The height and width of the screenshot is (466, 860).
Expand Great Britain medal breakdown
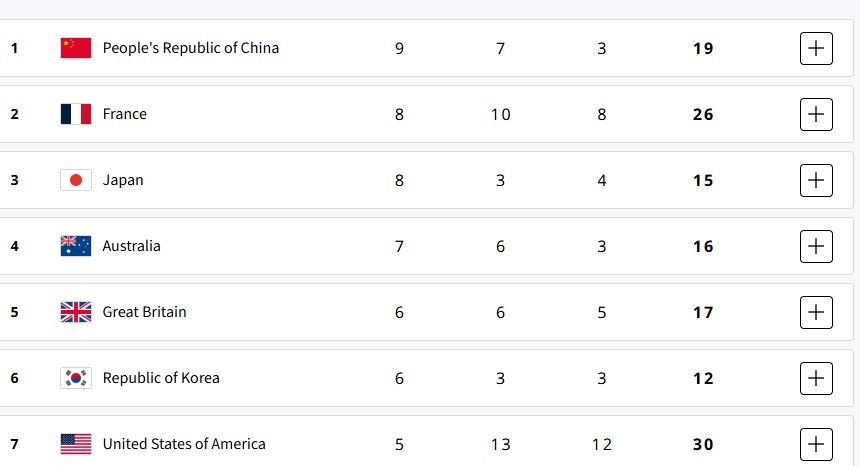[816, 312]
